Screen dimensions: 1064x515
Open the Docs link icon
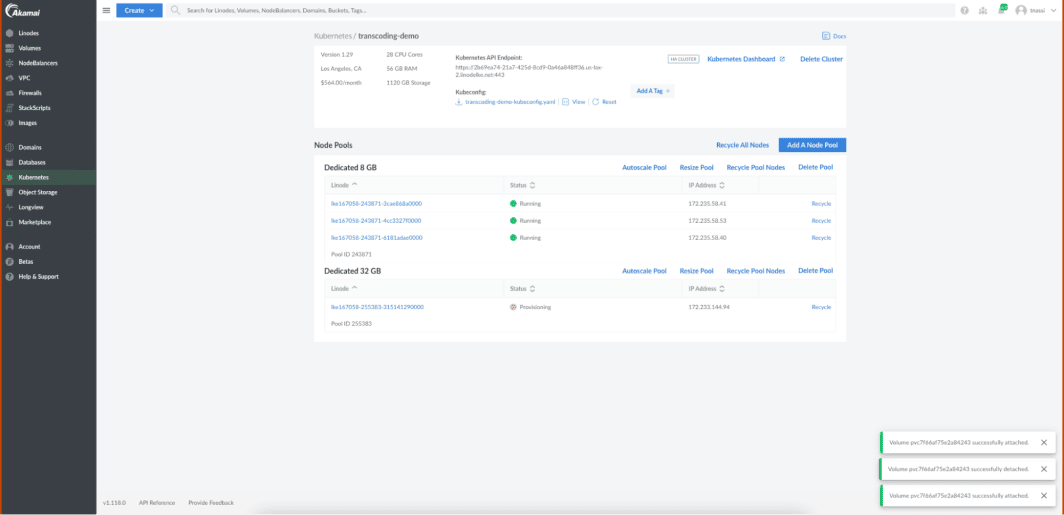[833, 36]
